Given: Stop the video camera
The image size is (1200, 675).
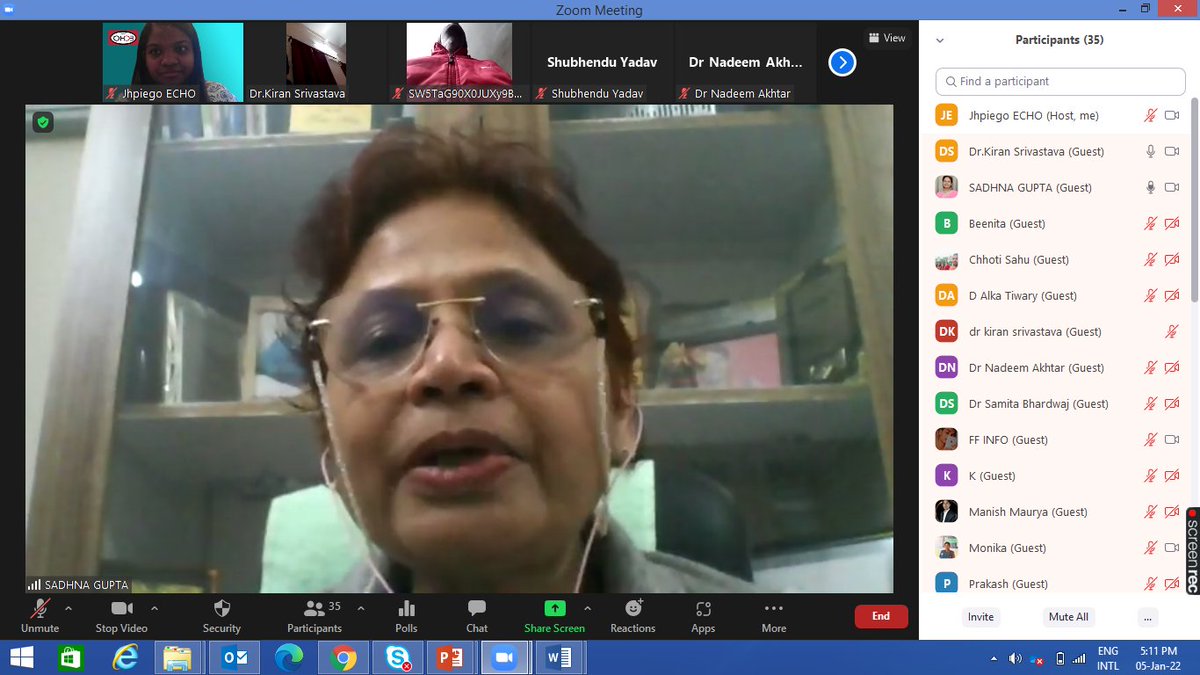Looking at the screenshot, I should pyautogui.click(x=122, y=608).
